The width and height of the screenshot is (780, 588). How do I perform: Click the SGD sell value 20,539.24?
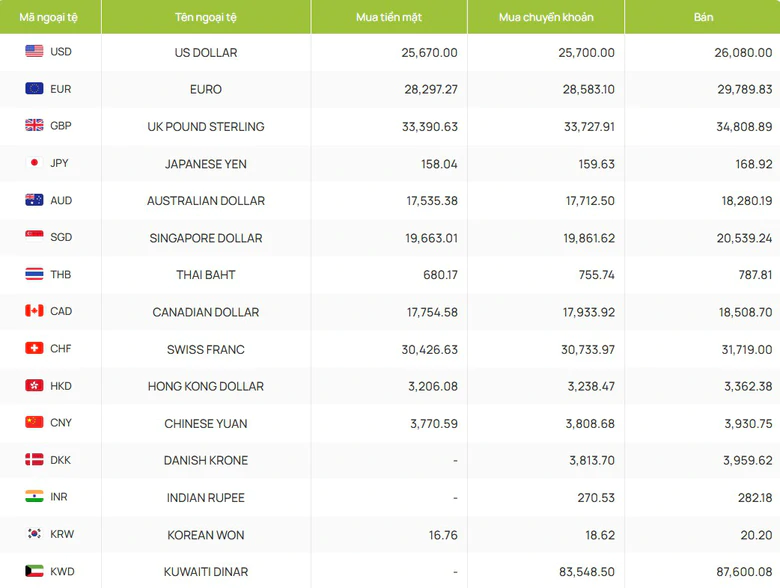(744, 238)
